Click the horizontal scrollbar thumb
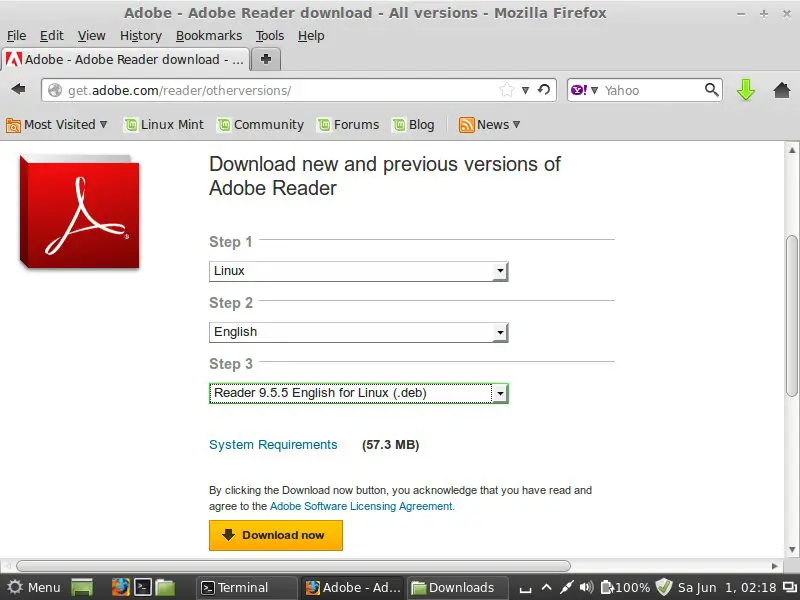The height and width of the screenshot is (600, 800). pos(293,566)
